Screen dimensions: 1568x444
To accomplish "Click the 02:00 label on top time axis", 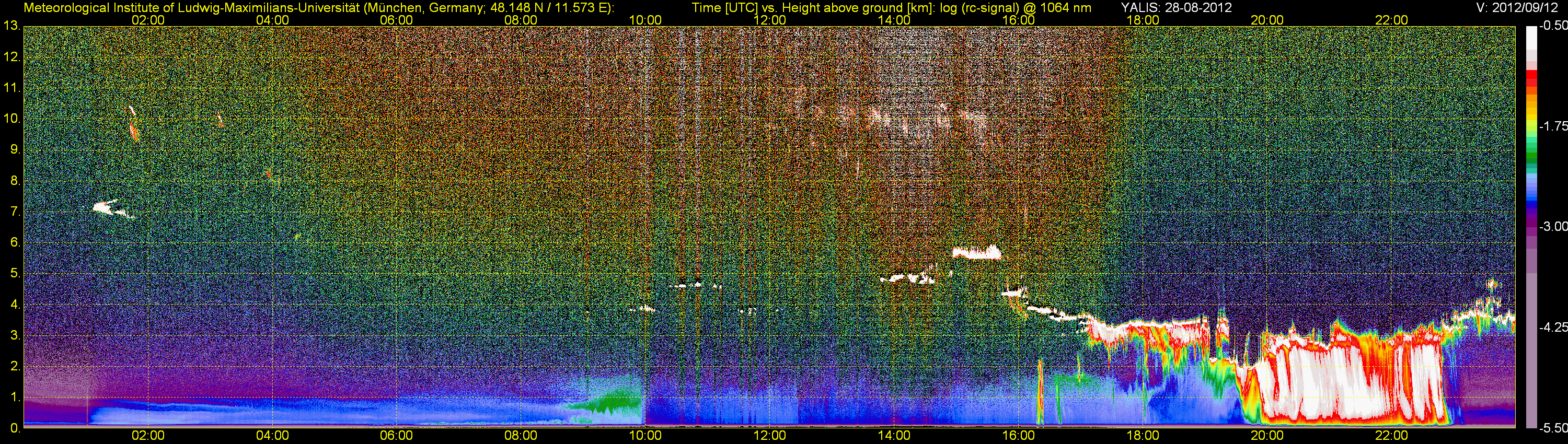I will 148,20.
